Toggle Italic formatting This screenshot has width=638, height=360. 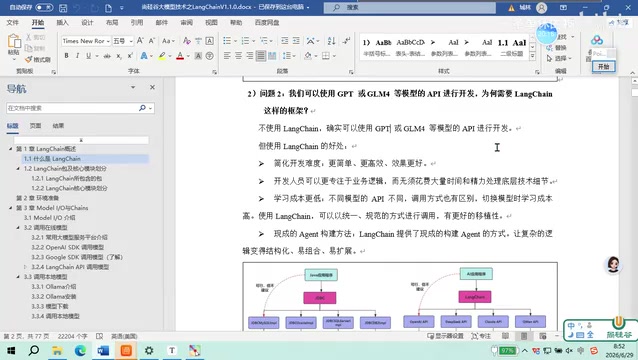pos(77,56)
